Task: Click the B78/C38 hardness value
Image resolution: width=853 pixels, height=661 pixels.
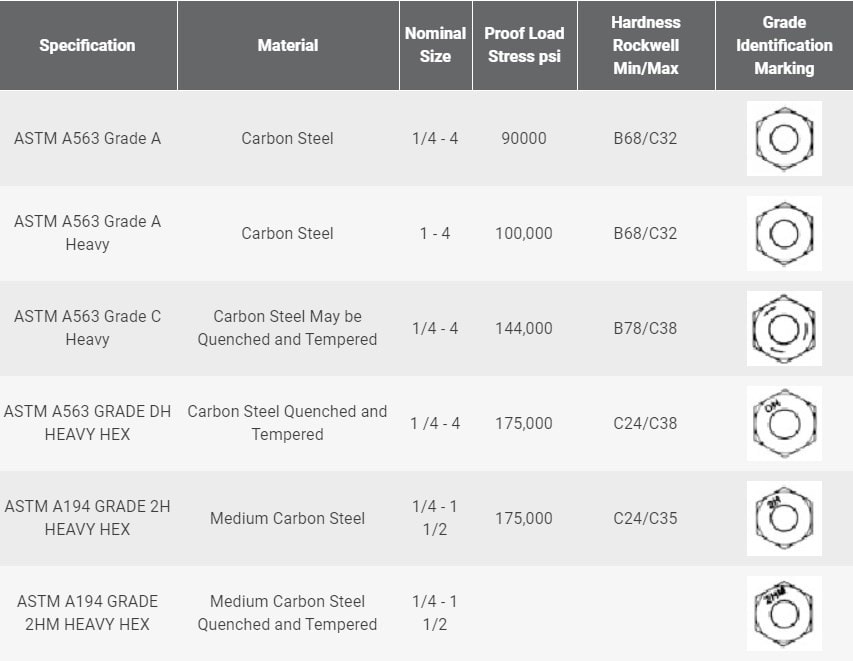Action: click(645, 328)
